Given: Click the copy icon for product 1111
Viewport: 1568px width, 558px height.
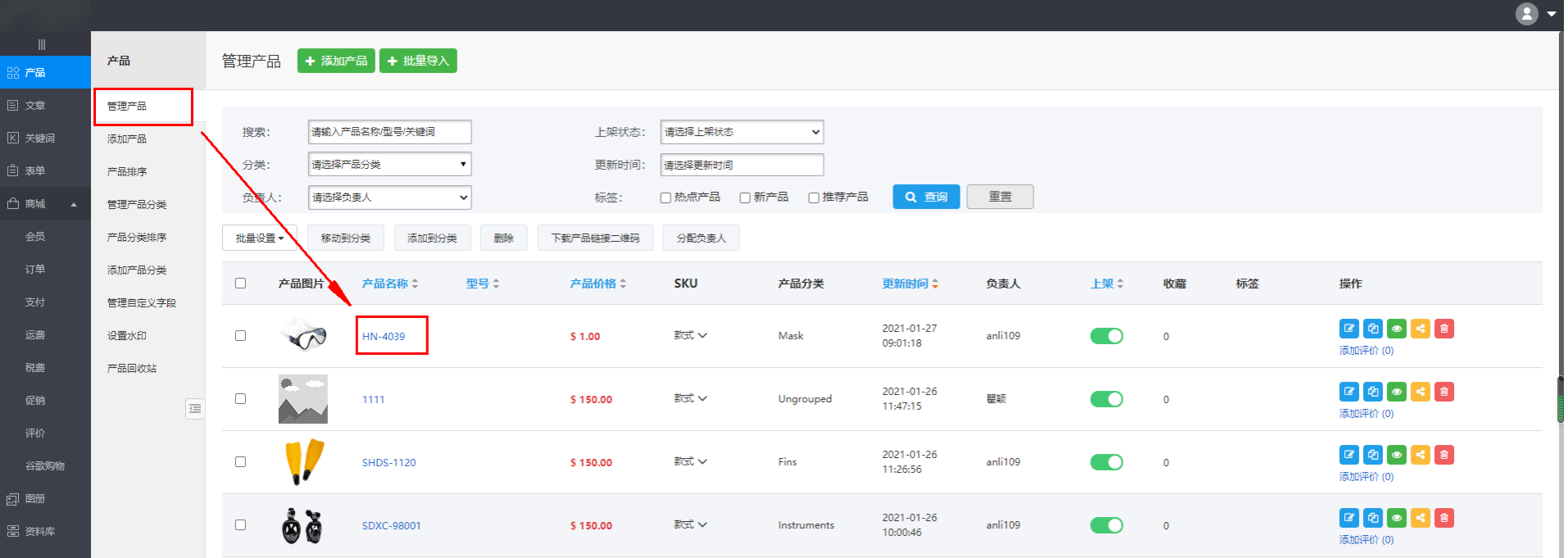Looking at the screenshot, I should coord(1373,392).
